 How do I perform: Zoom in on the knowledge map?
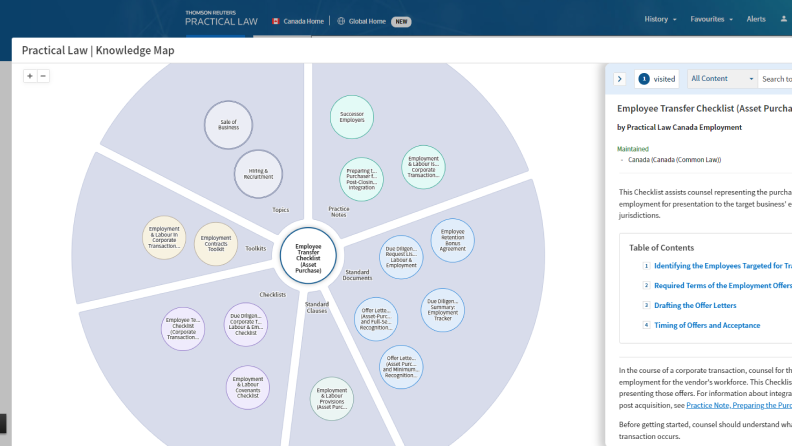[30, 76]
